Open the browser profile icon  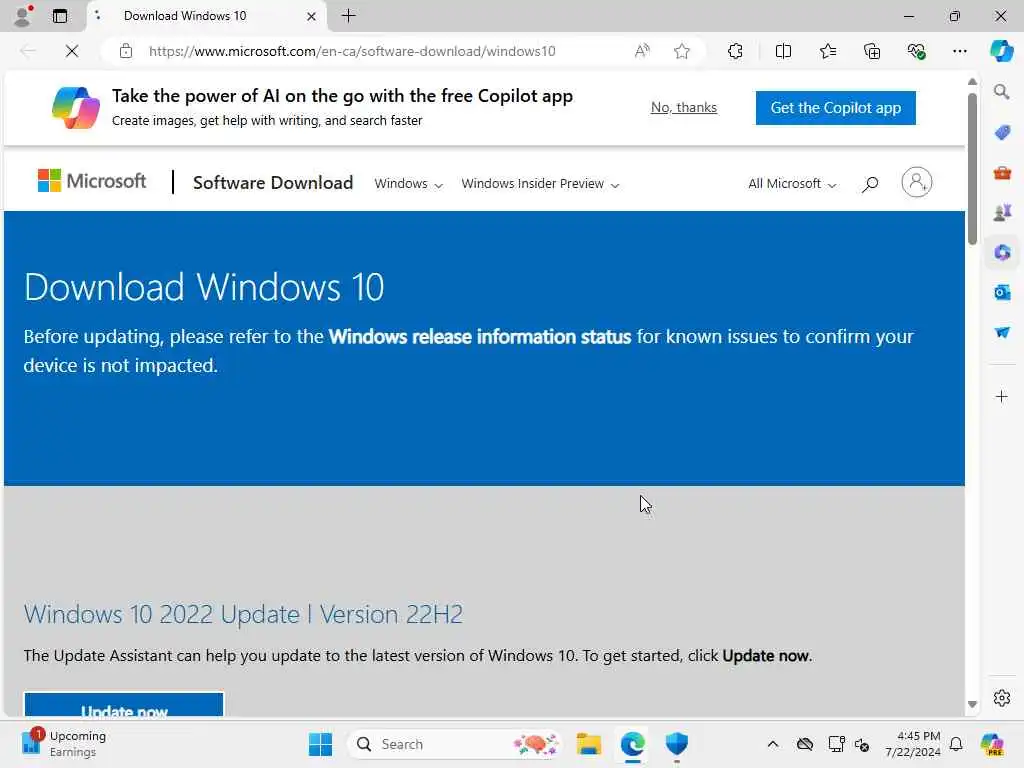[23, 16]
